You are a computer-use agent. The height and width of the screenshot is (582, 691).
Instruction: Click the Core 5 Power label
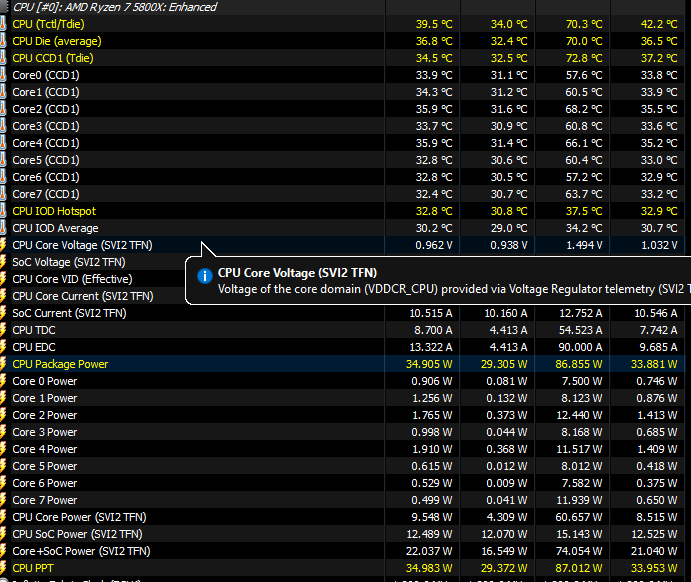click(x=45, y=466)
